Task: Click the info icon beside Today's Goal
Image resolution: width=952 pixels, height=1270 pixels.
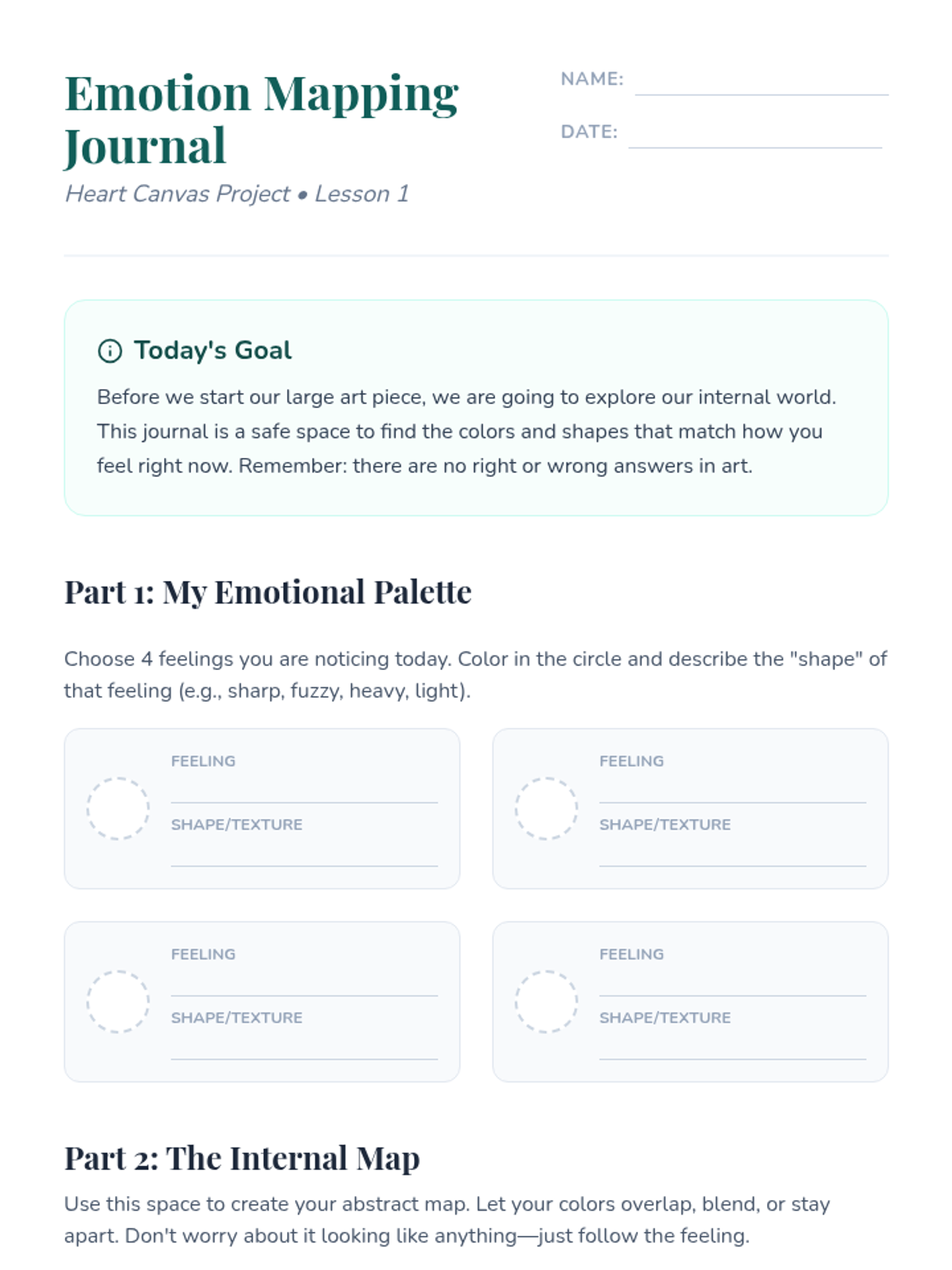Action: tap(109, 351)
